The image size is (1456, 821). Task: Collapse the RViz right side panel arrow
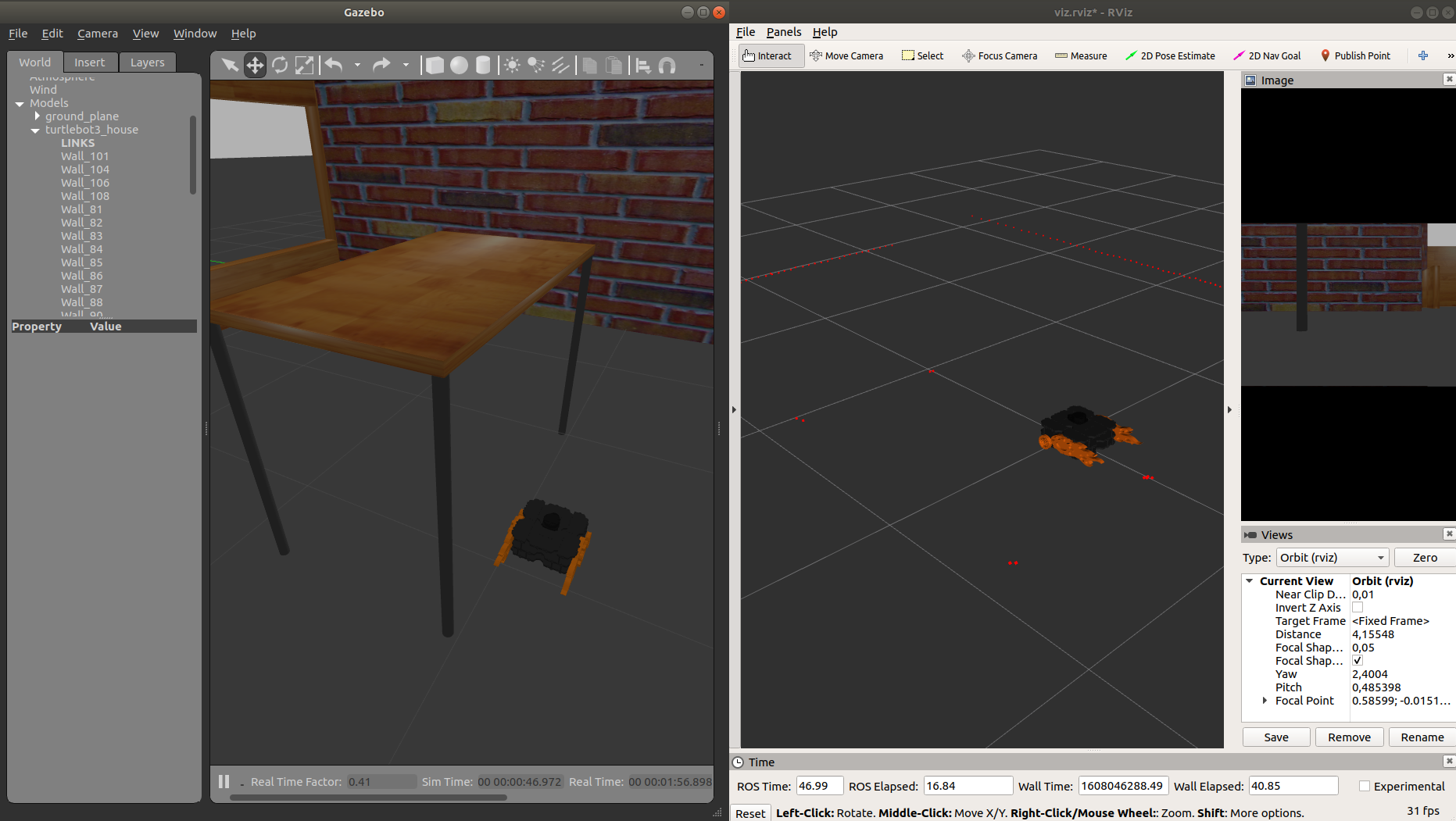coord(1229,409)
